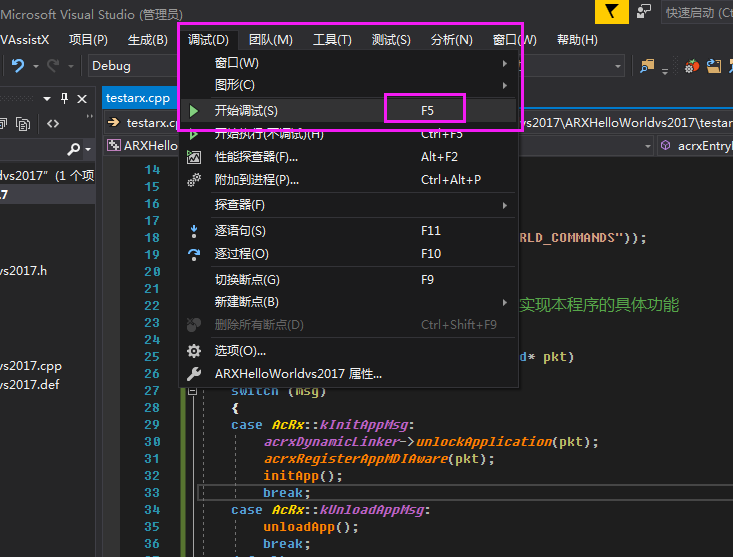Open the 项目(P) menu
This screenshot has height=557, width=733.
coord(88,40)
